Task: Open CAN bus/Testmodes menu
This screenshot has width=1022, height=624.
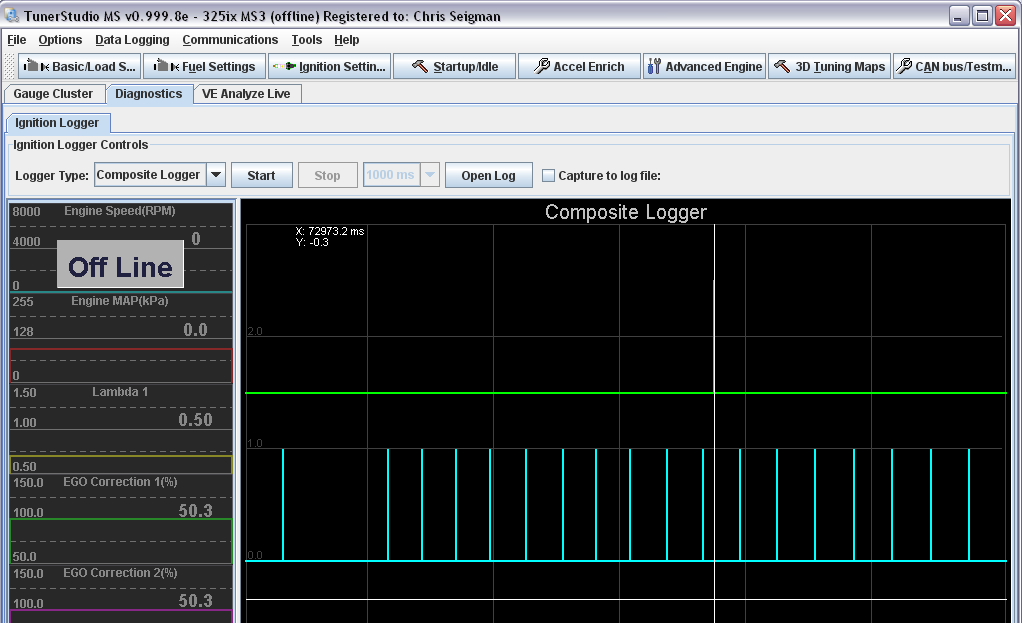Action: [x=954, y=67]
